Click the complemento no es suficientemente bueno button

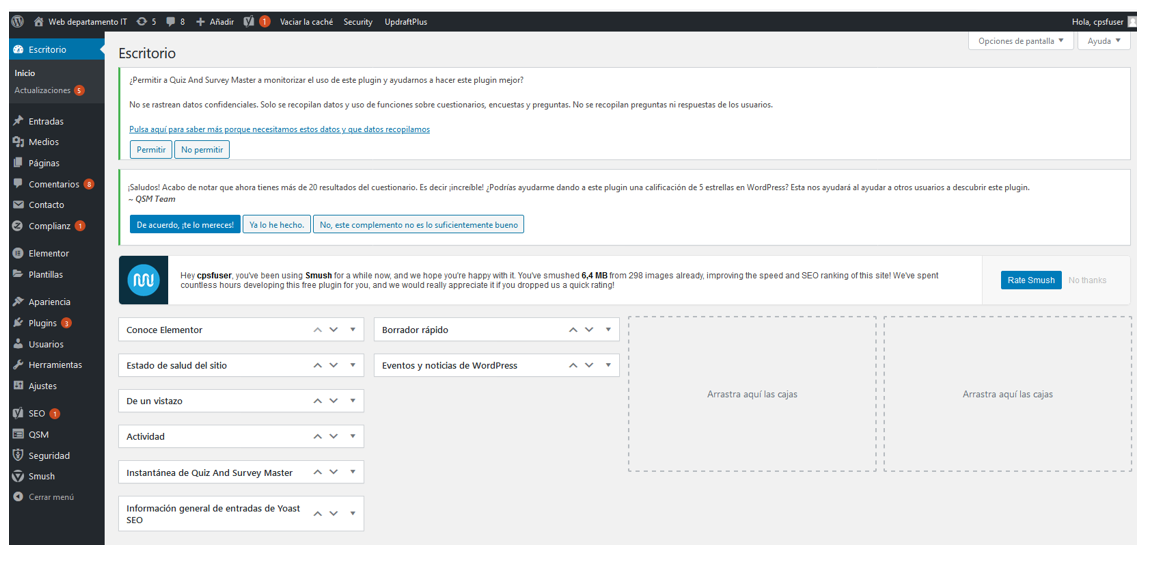[418, 224]
